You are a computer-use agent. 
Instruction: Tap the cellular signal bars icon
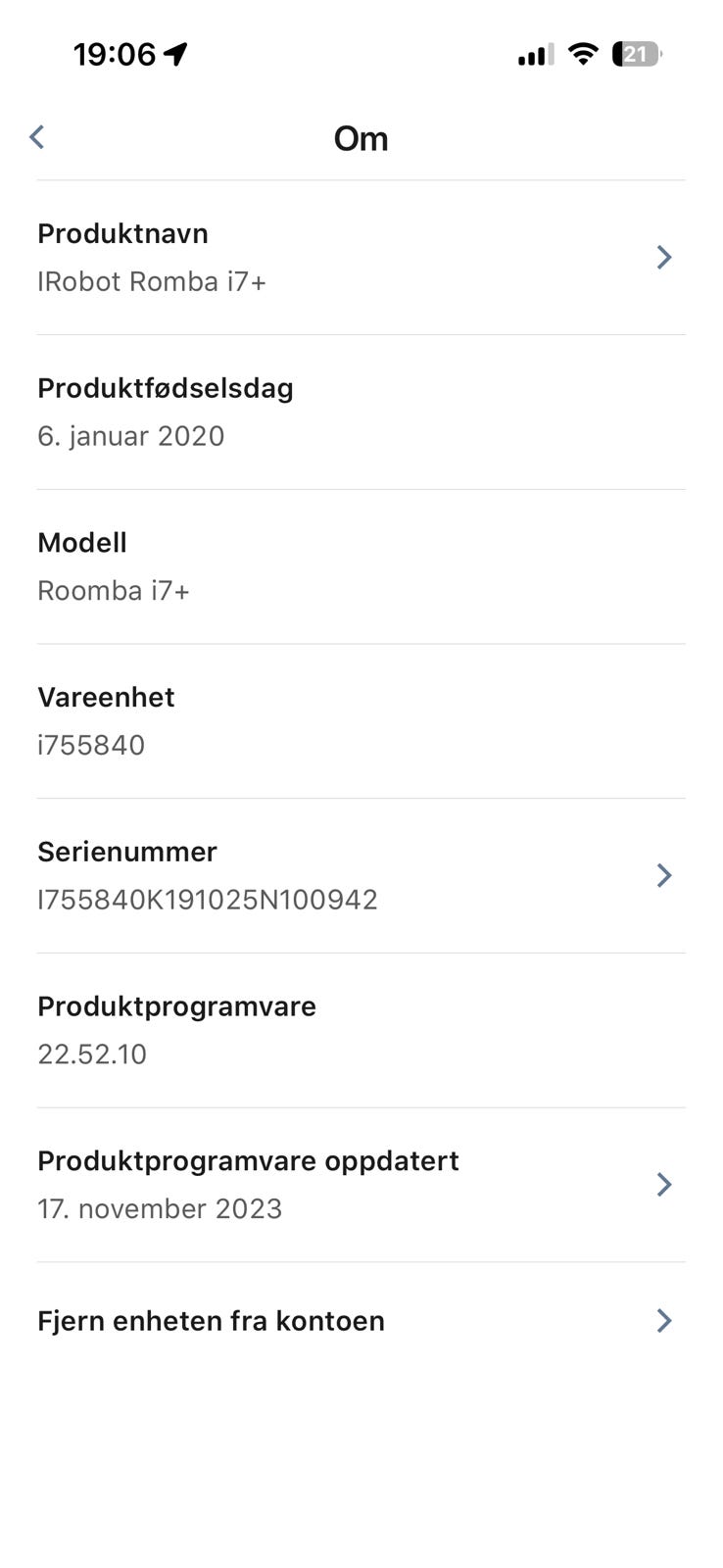[536, 55]
